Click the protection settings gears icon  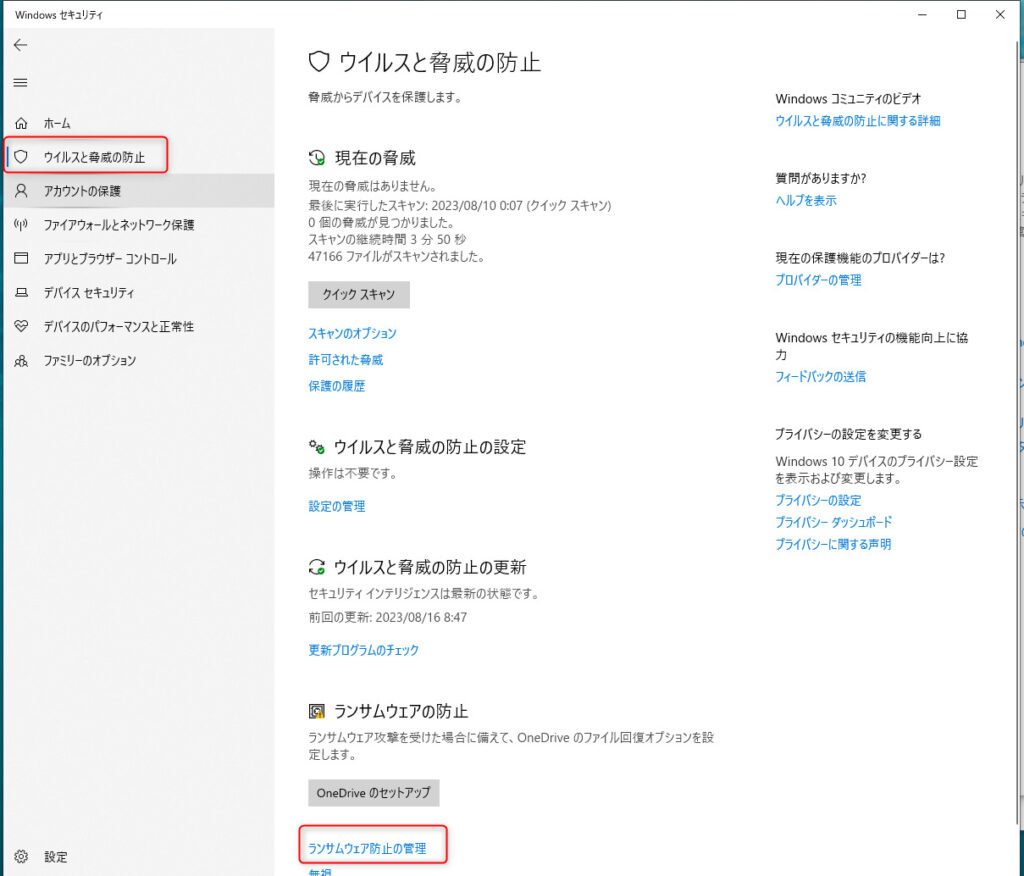click(x=317, y=447)
